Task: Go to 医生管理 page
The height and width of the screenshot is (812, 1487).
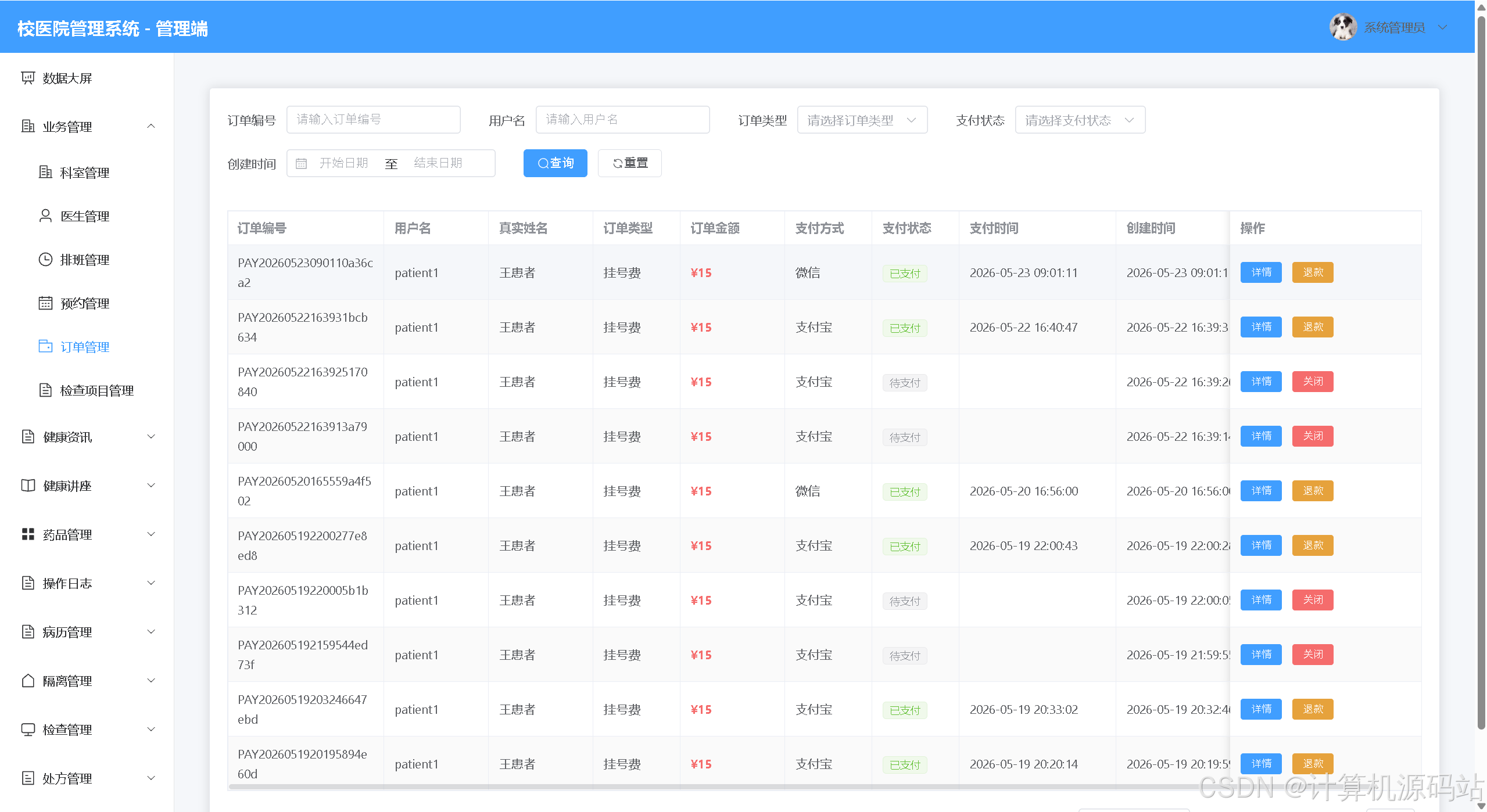Action: click(x=87, y=215)
